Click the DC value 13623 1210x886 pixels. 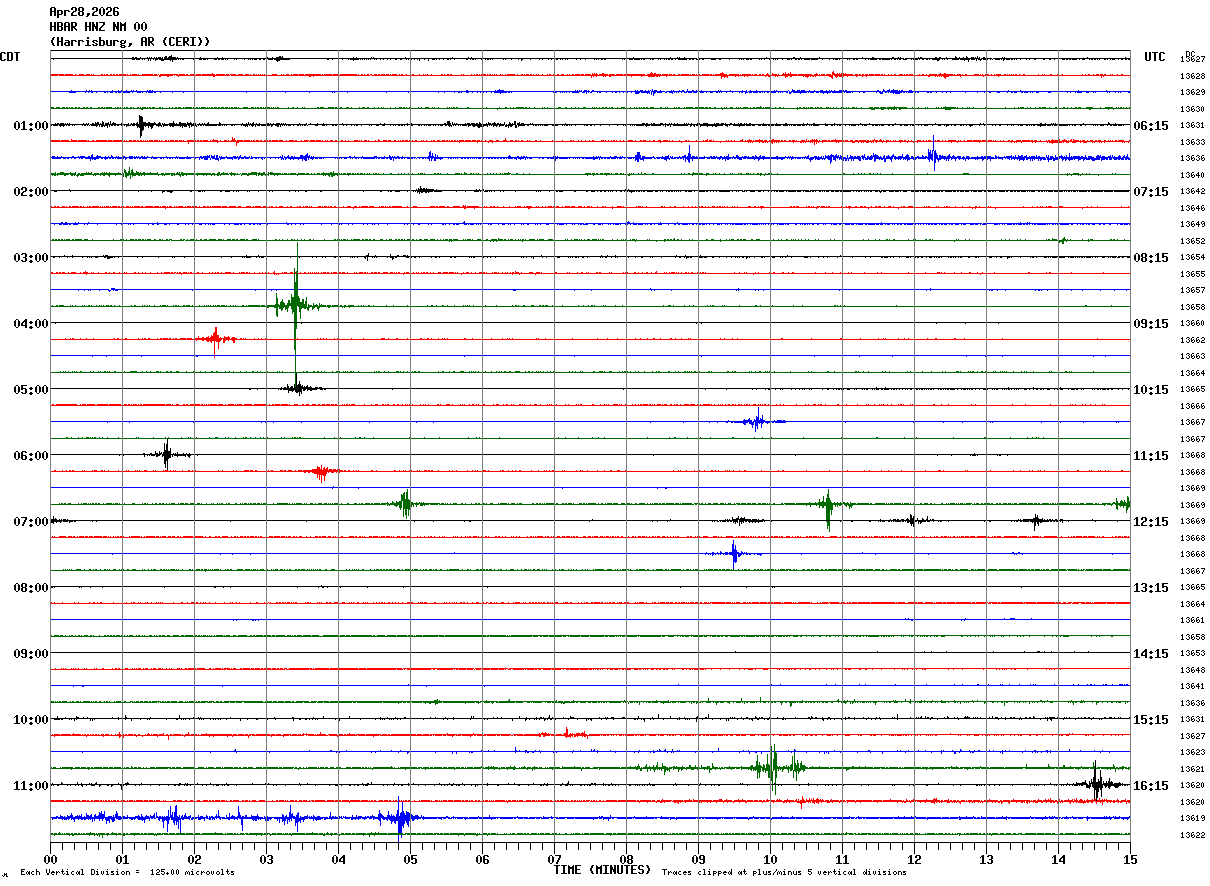pyautogui.click(x=1192, y=752)
